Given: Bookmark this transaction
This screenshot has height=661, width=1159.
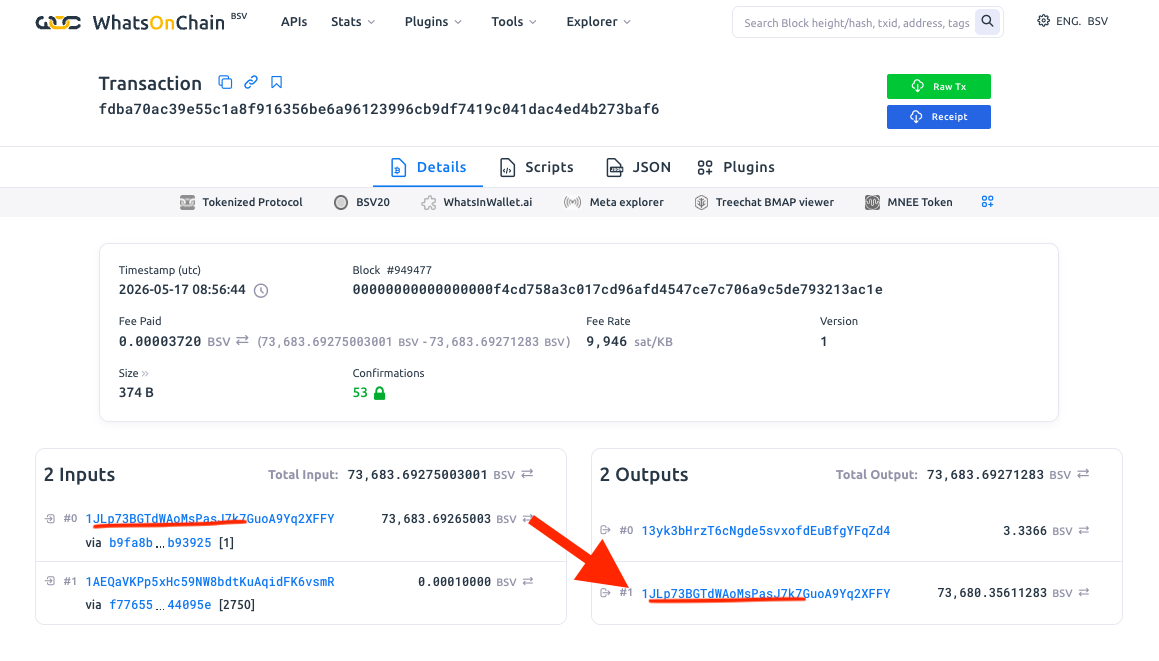Looking at the screenshot, I should (x=276, y=82).
